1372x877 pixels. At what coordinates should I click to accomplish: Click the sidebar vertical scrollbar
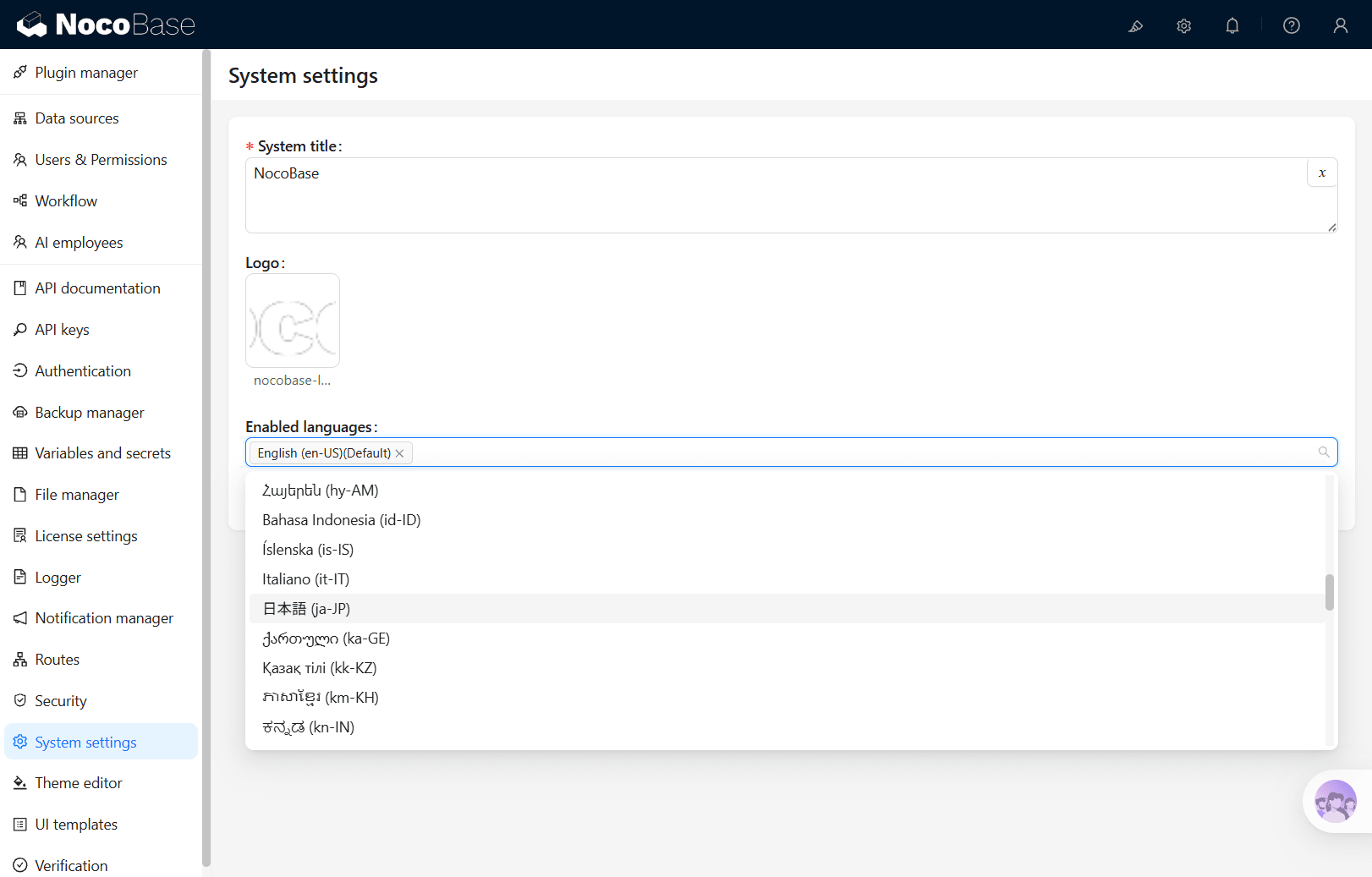click(x=206, y=458)
